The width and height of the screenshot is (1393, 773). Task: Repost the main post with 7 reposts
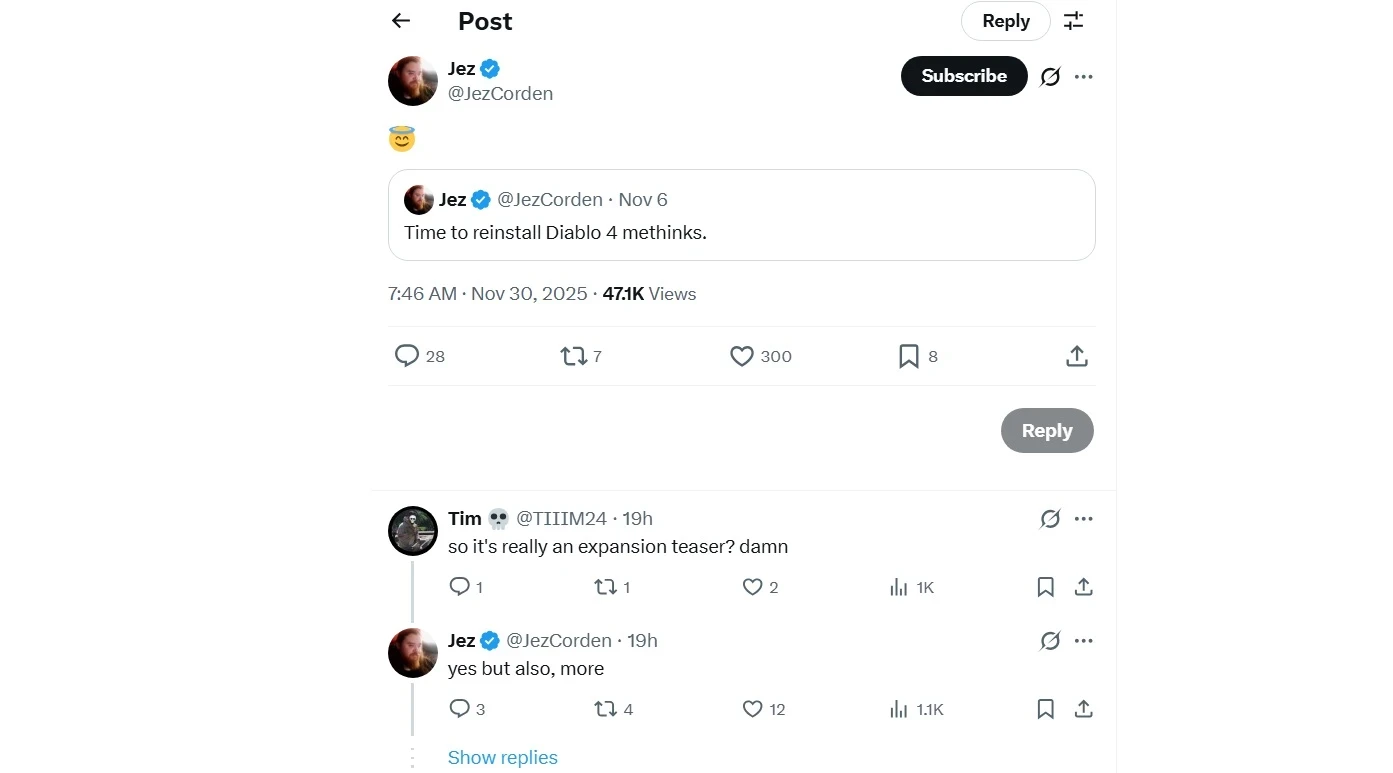click(574, 356)
